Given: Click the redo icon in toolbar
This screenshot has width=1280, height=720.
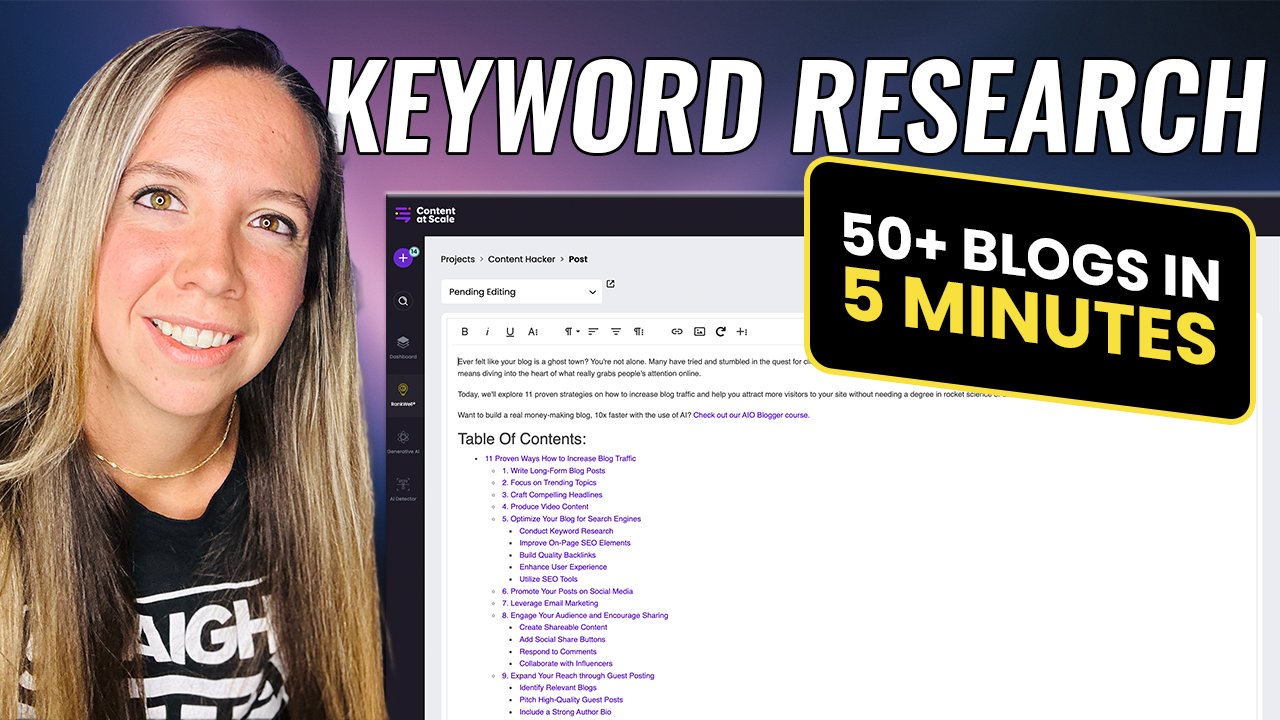Looking at the screenshot, I should coord(720,331).
